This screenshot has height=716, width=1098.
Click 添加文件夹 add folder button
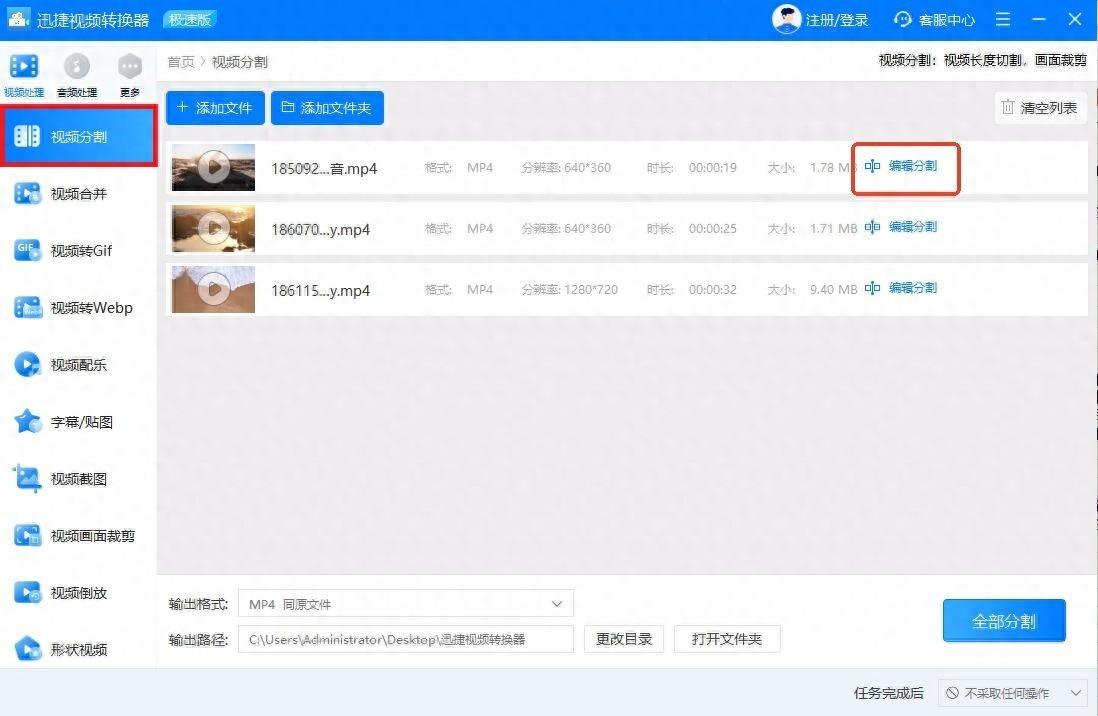coord(327,108)
